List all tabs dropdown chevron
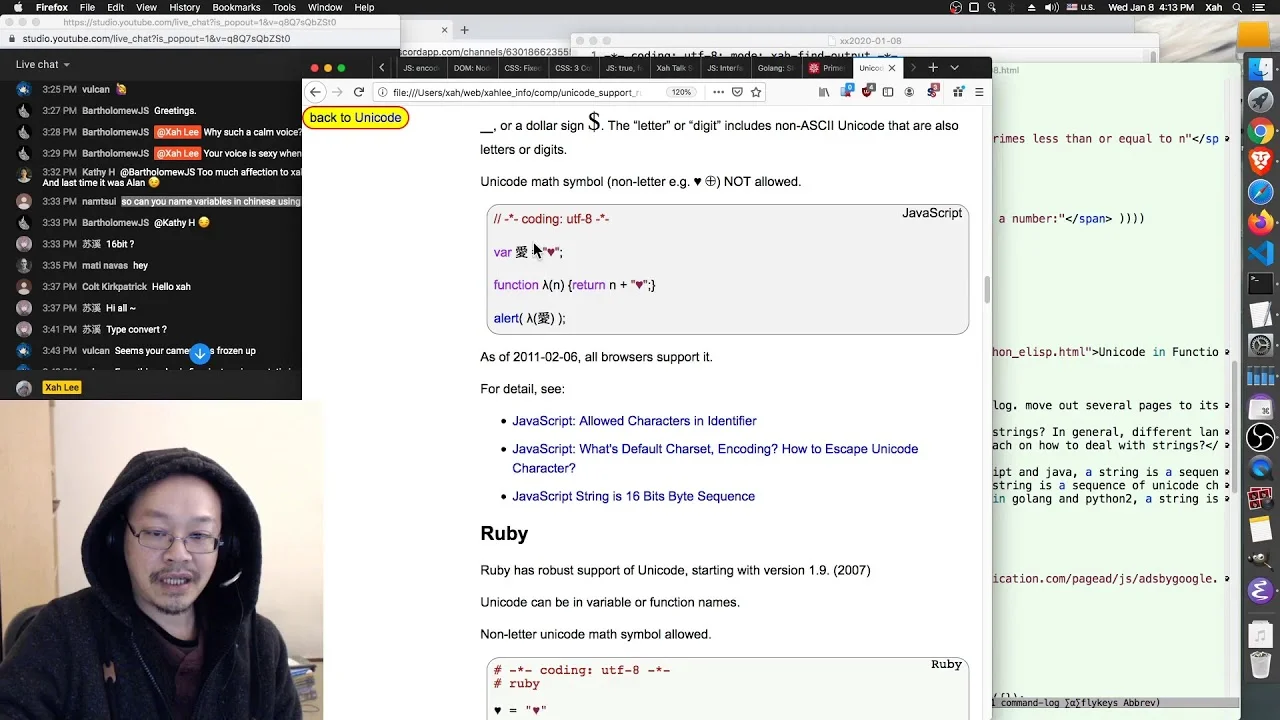The height and width of the screenshot is (720, 1280). pos(954,68)
